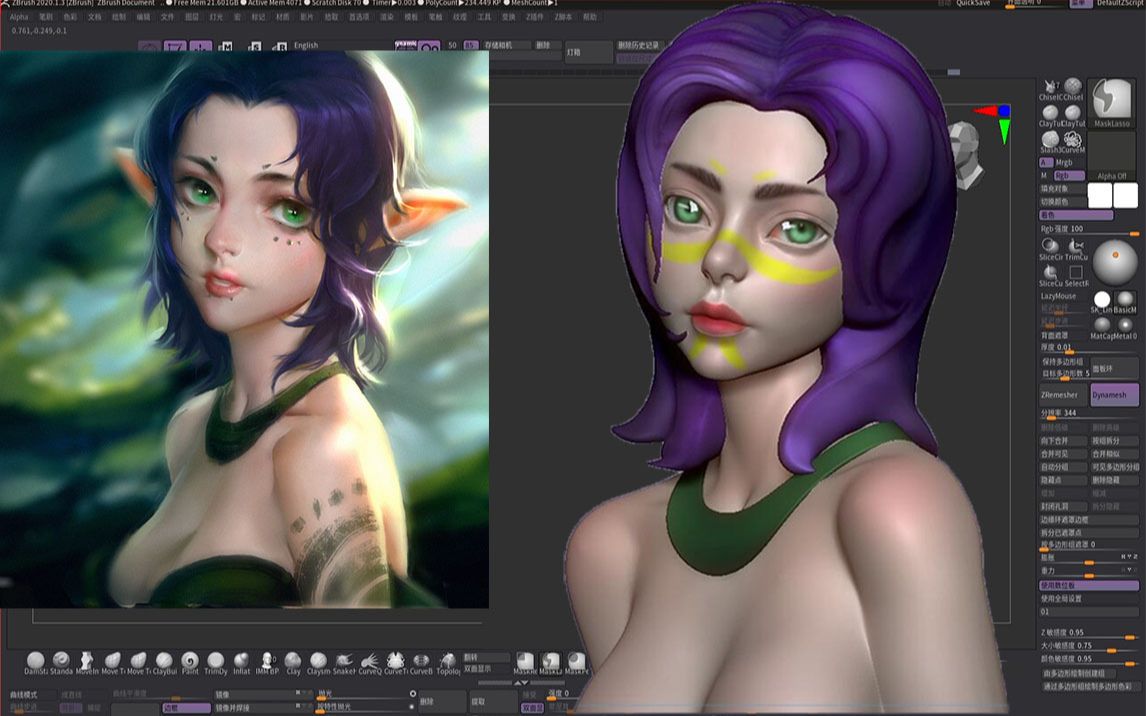Open the large MaskLasso brush thumbnail
Viewport: 1146px width, 716px height.
(x=1112, y=102)
